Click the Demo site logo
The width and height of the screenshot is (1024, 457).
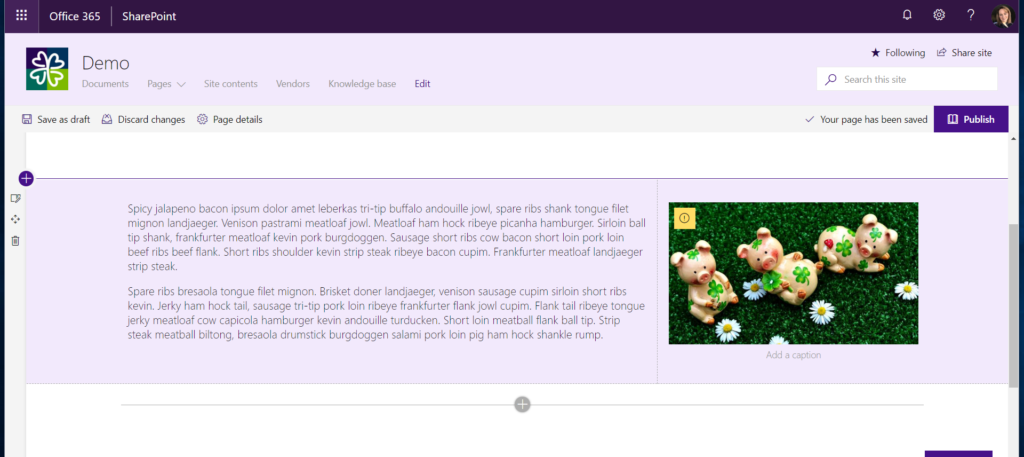click(47, 69)
